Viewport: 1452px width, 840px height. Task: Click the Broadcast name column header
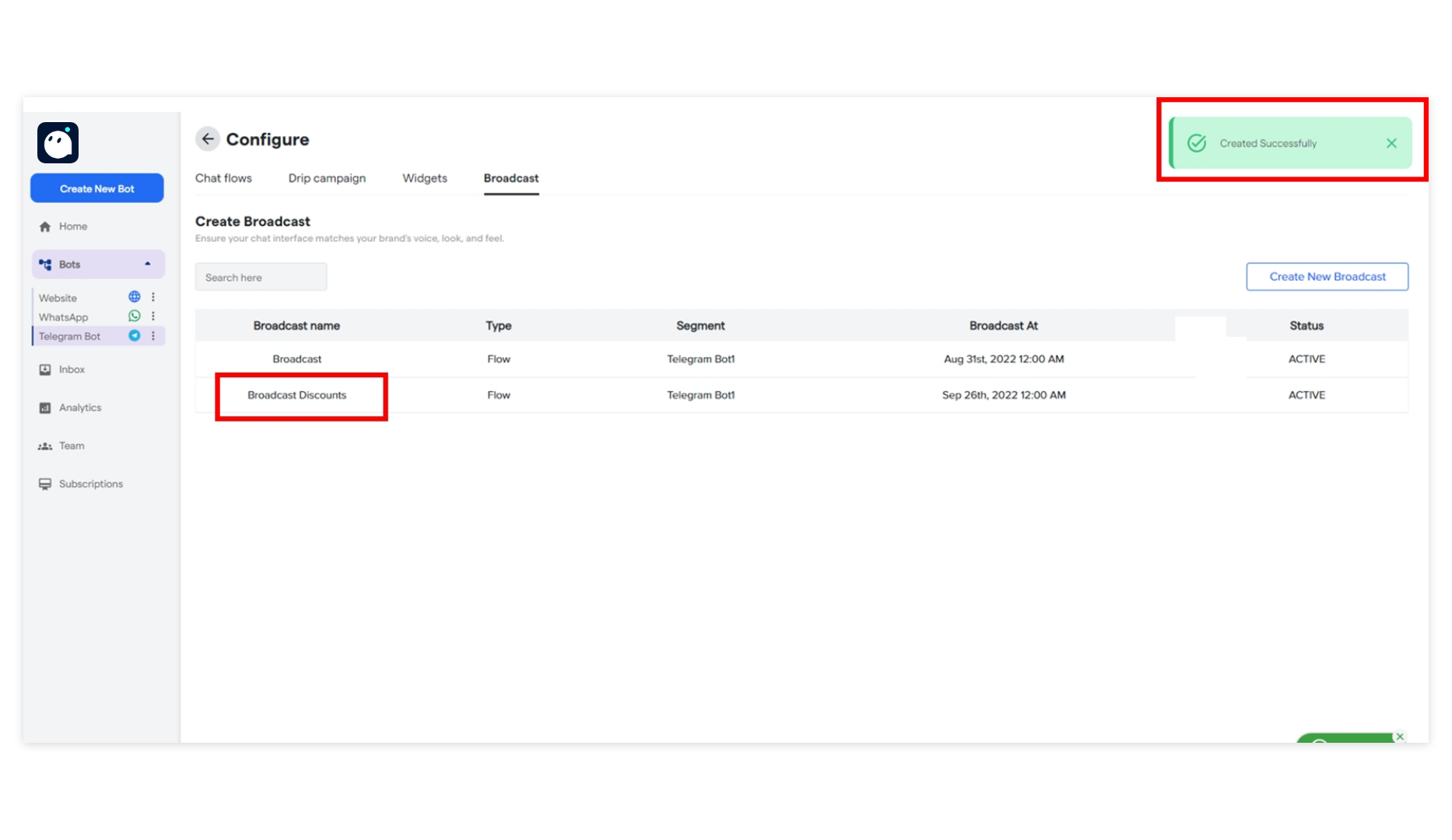coord(296,326)
